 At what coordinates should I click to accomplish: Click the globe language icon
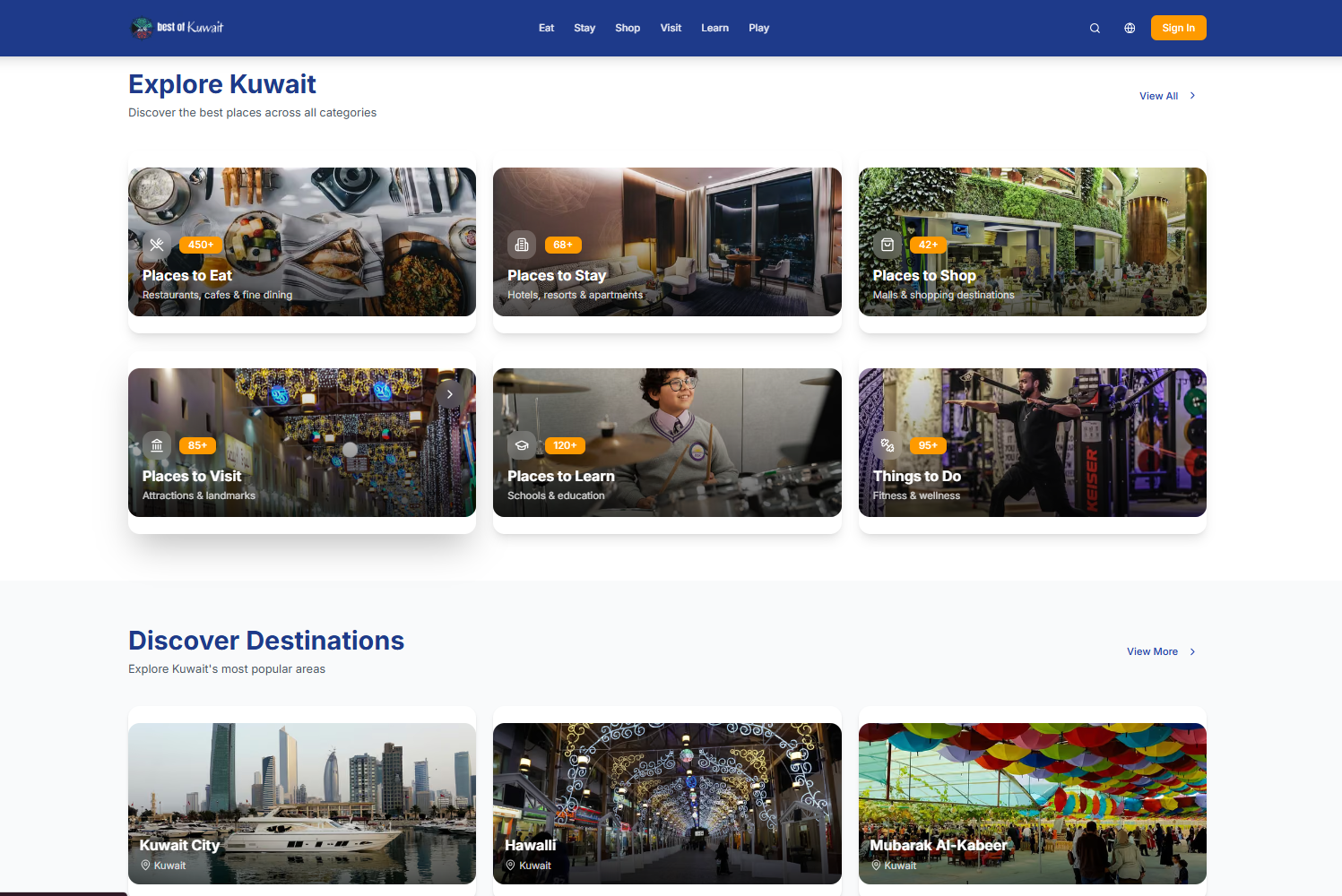coord(1130,28)
